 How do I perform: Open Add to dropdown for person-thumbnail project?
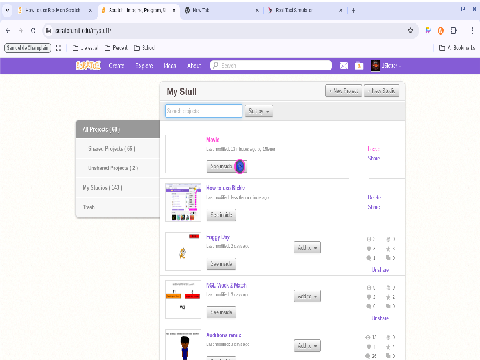point(307,346)
